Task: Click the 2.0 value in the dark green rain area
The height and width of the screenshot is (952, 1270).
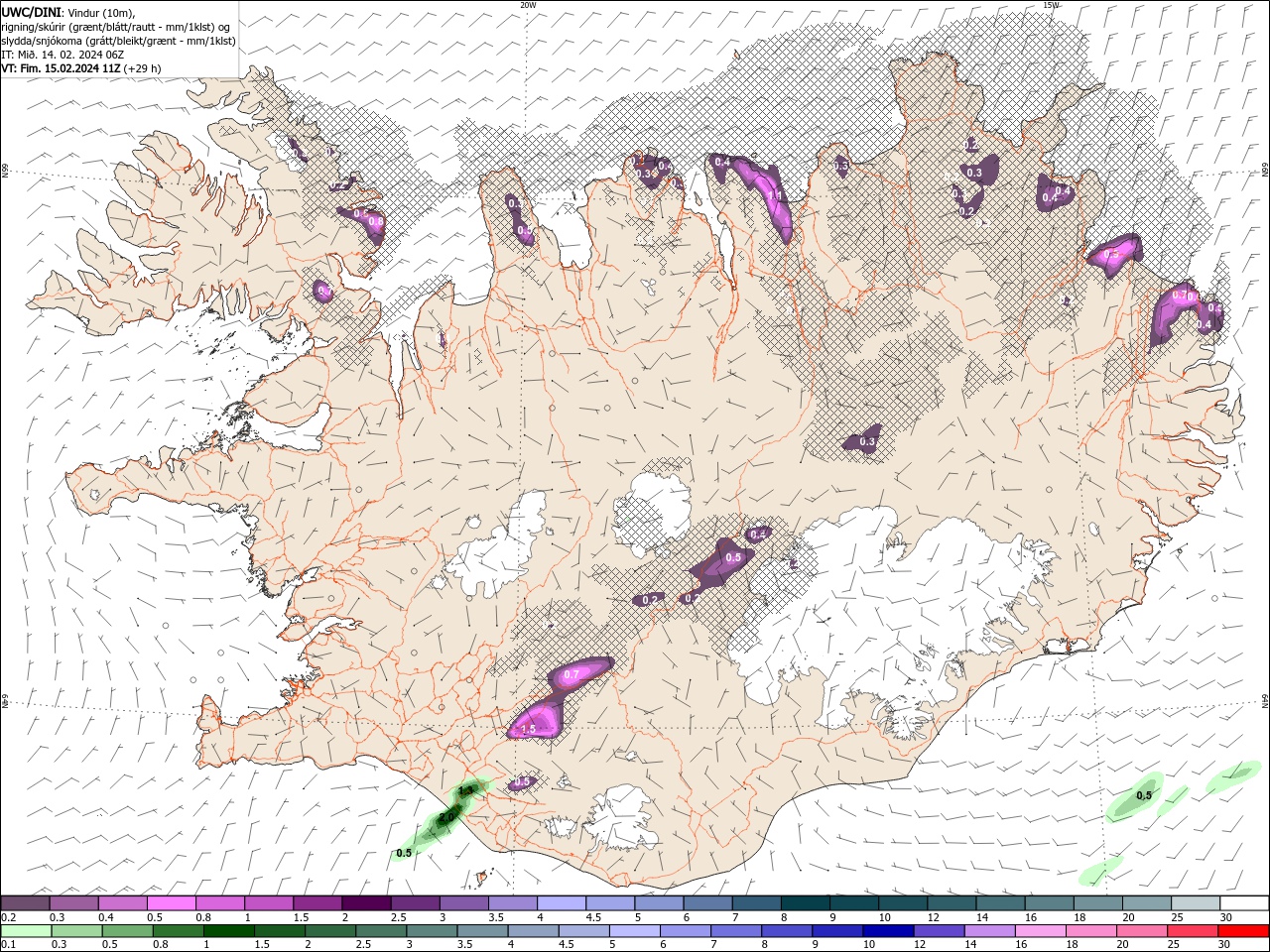Action: pos(445,817)
